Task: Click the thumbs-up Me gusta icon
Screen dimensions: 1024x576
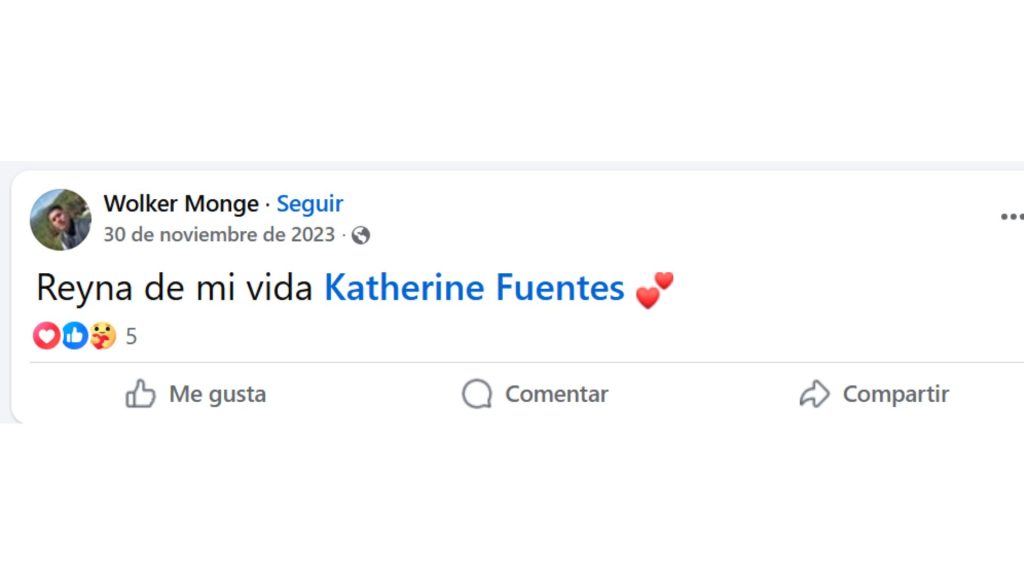Action: point(141,394)
